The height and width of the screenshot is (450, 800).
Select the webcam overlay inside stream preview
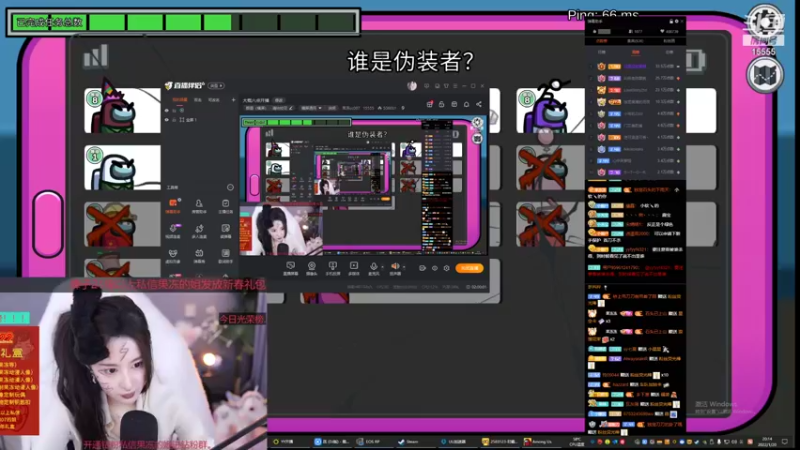click(281, 230)
